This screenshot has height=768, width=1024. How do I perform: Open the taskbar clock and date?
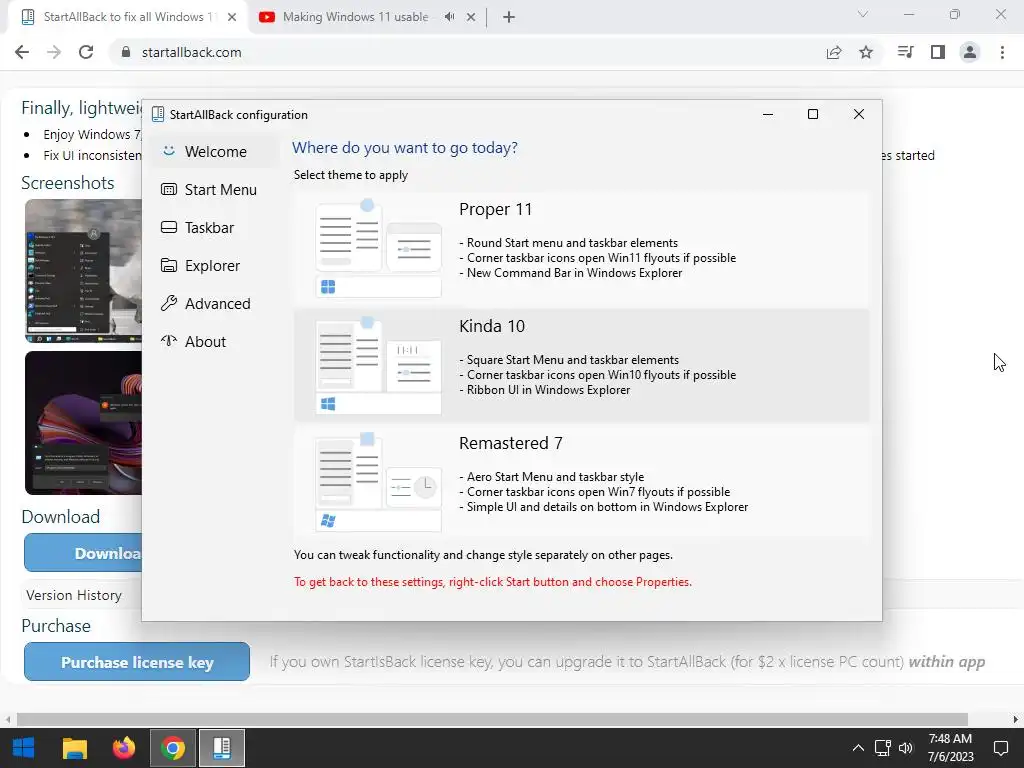pos(951,748)
